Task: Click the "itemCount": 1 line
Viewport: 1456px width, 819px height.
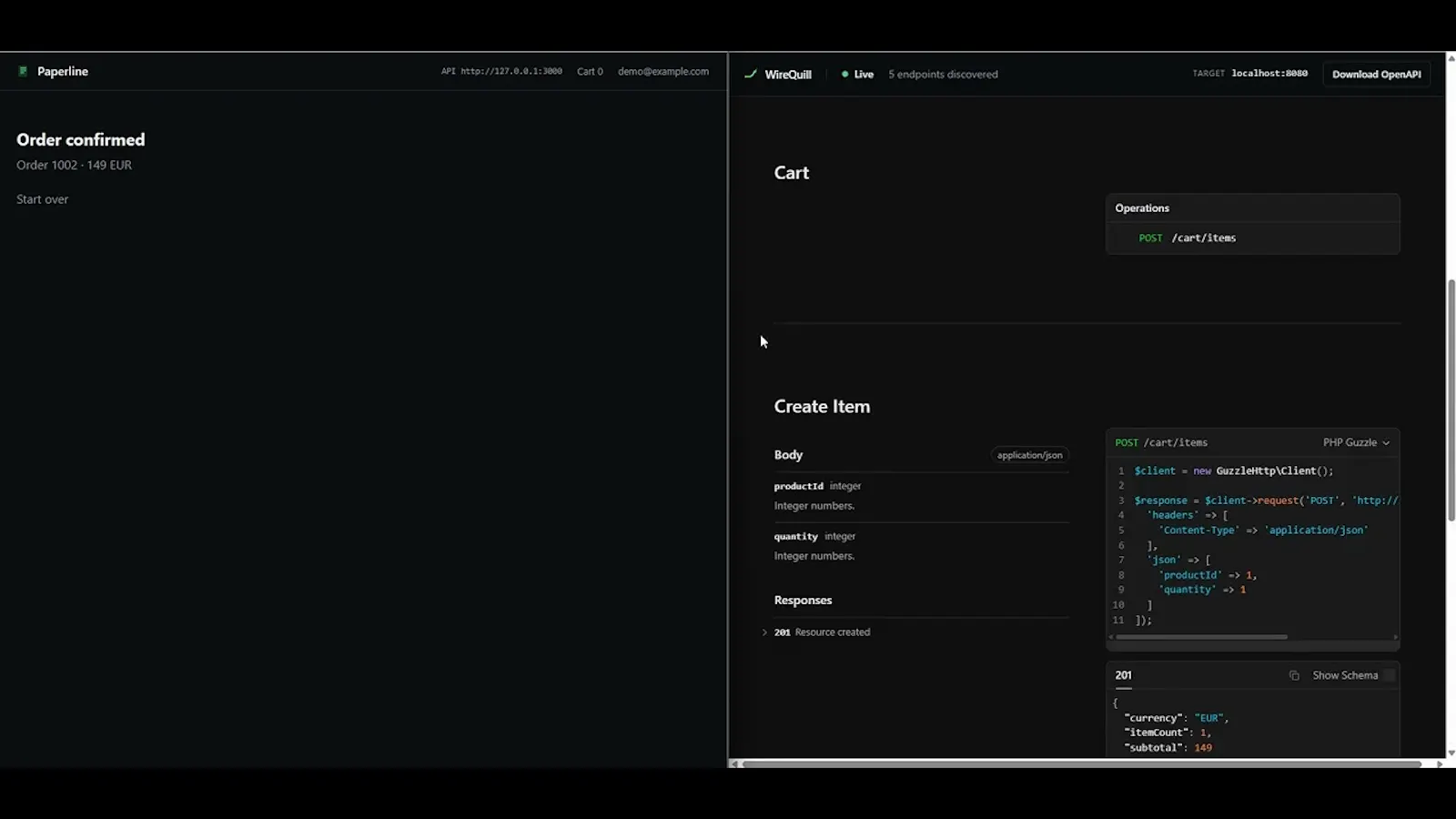Action: (1167, 733)
